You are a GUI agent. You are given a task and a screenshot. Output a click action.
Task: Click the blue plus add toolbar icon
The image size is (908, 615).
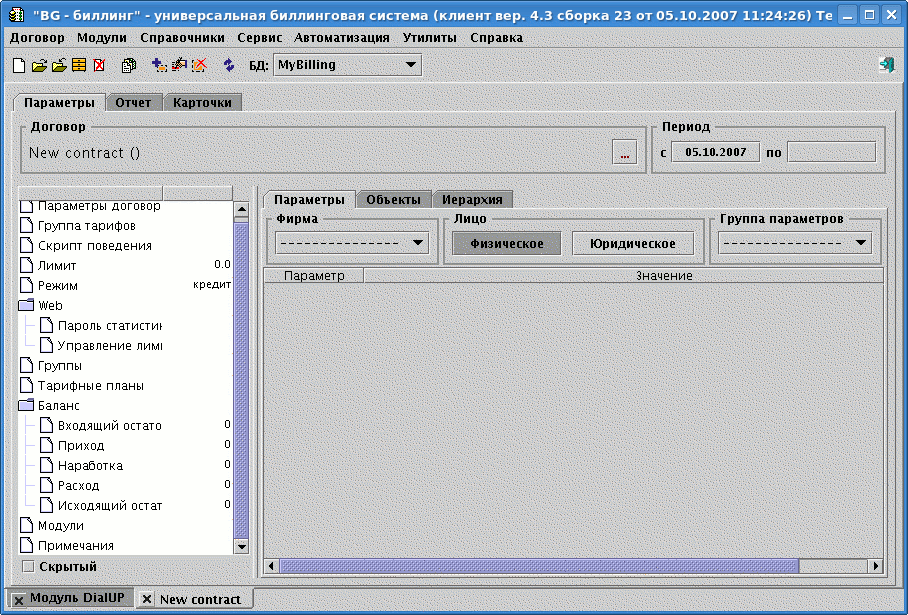tap(159, 65)
